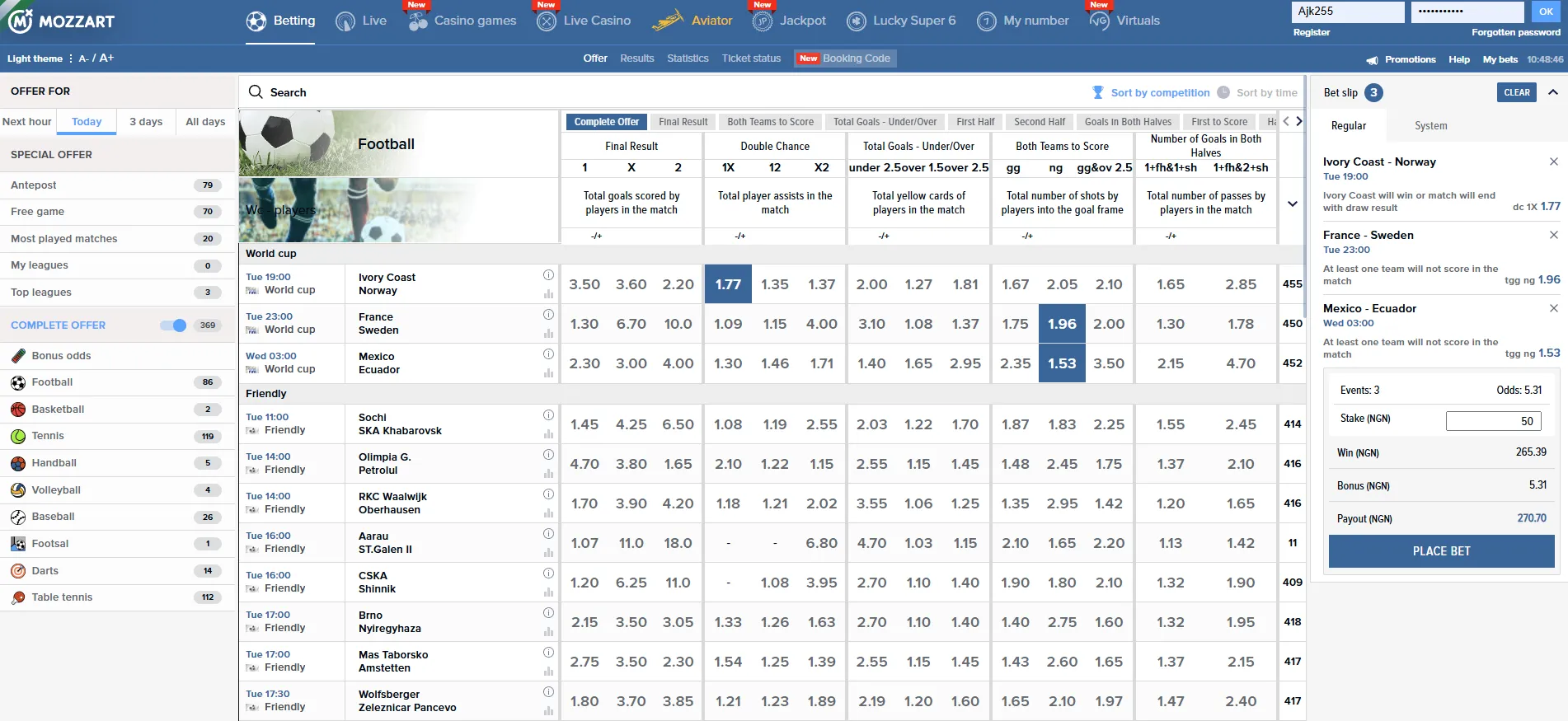Toggle the Complete Offer switch

pos(173,325)
